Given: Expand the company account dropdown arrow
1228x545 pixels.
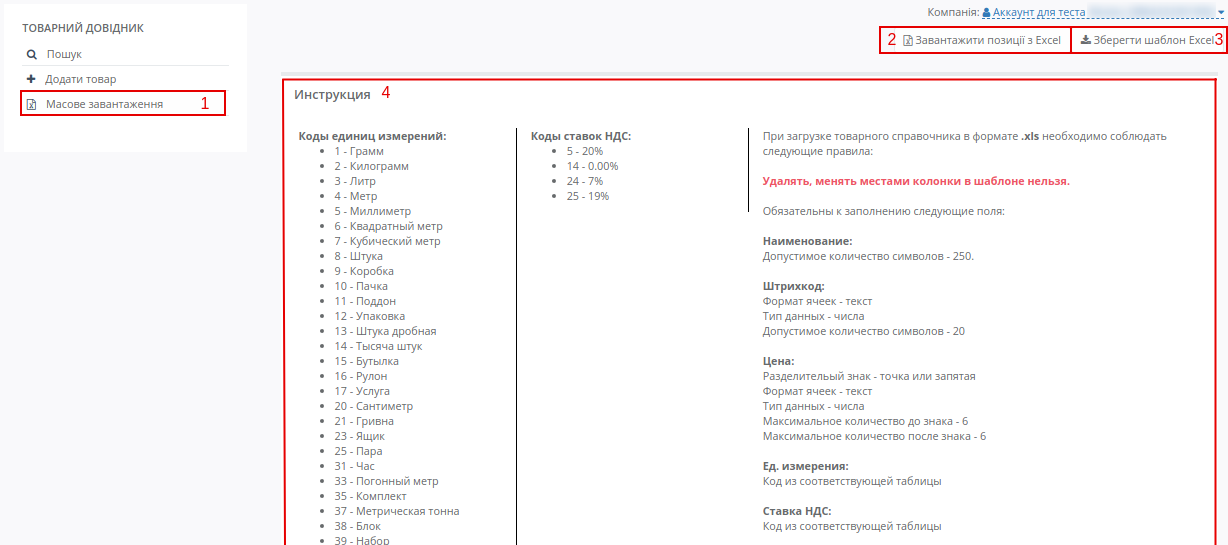Looking at the screenshot, I should (1221, 13).
